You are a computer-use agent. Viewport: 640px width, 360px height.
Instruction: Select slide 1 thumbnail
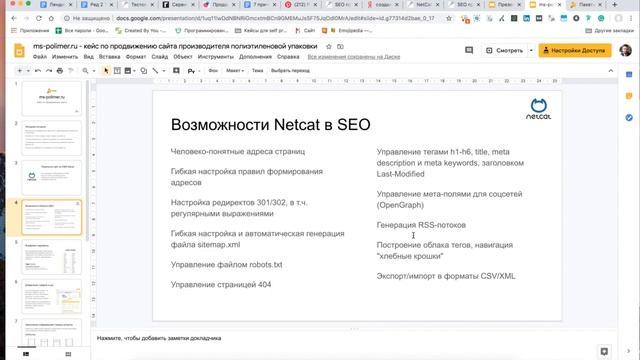pyautogui.click(x=51, y=98)
